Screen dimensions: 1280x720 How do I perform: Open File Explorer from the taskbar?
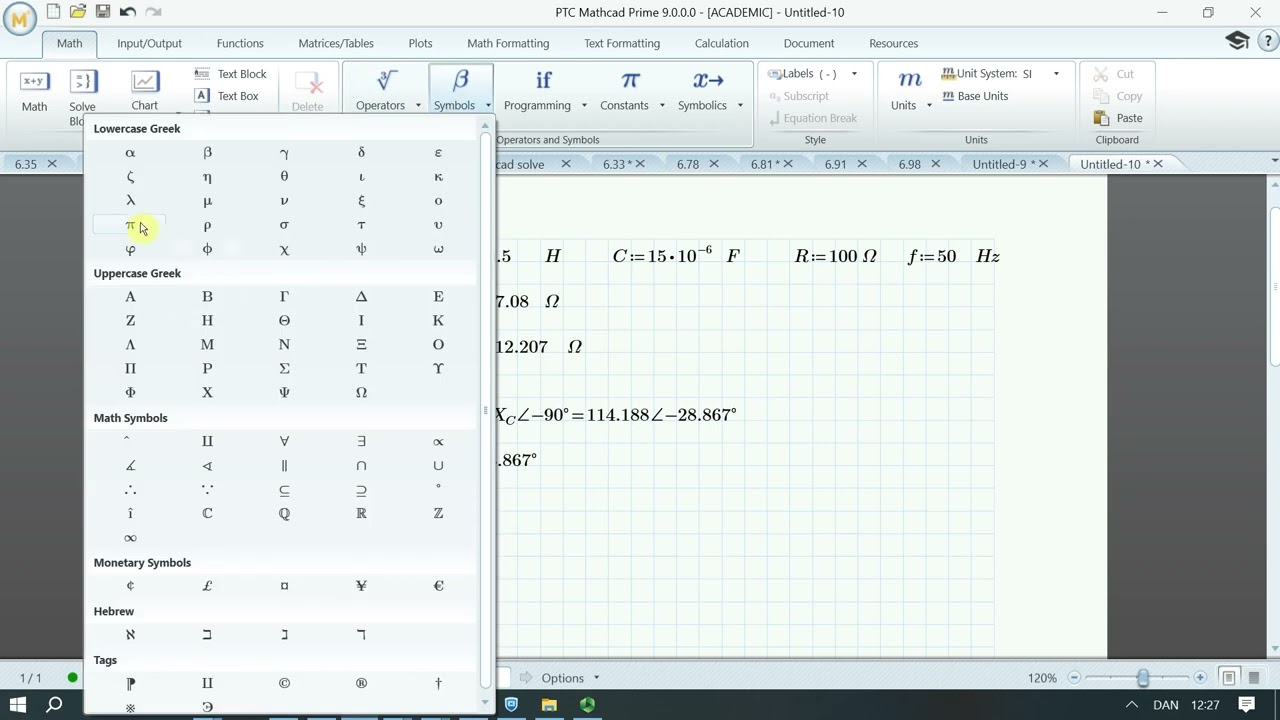pyautogui.click(x=549, y=705)
